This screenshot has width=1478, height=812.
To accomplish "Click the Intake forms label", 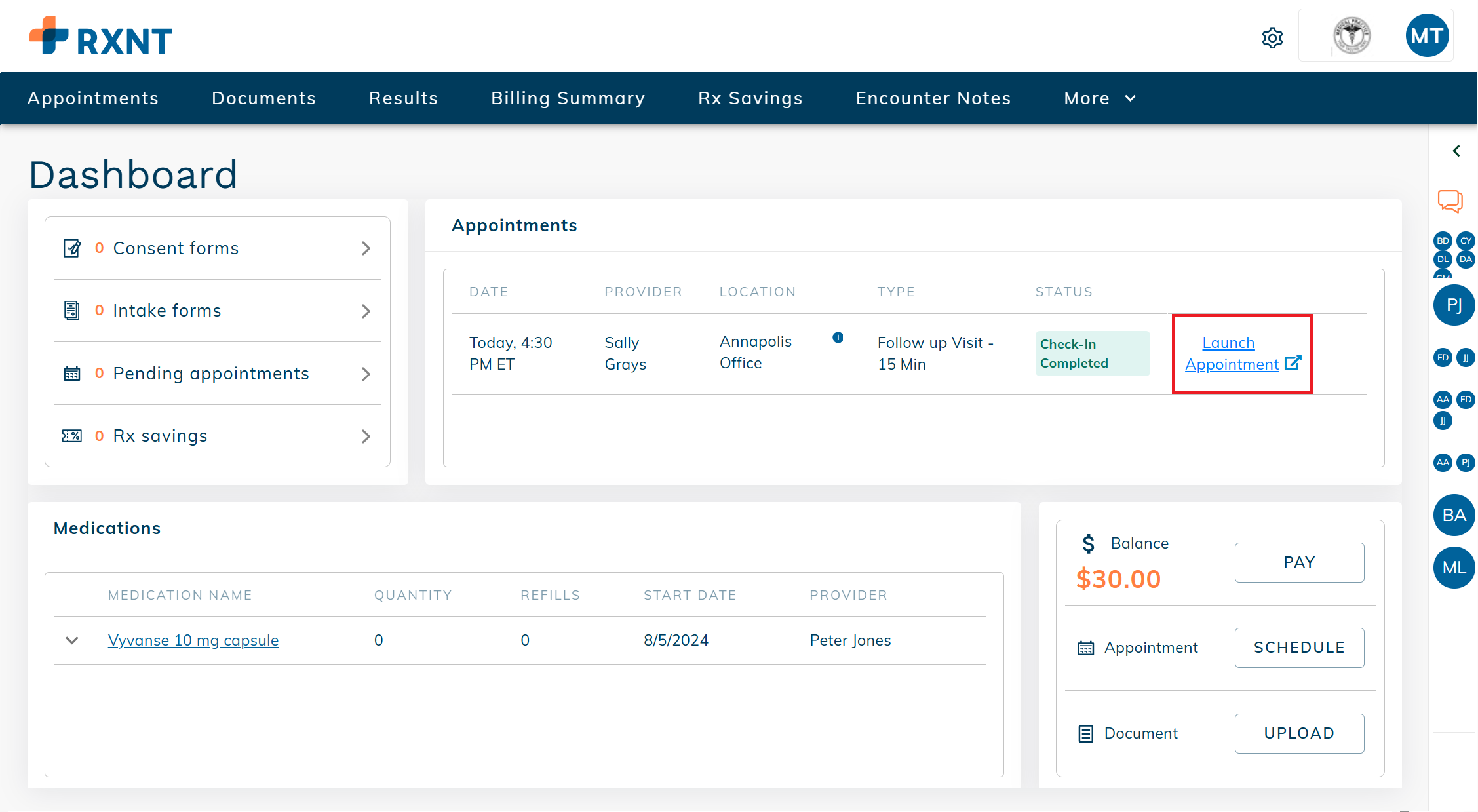I will (x=167, y=311).
